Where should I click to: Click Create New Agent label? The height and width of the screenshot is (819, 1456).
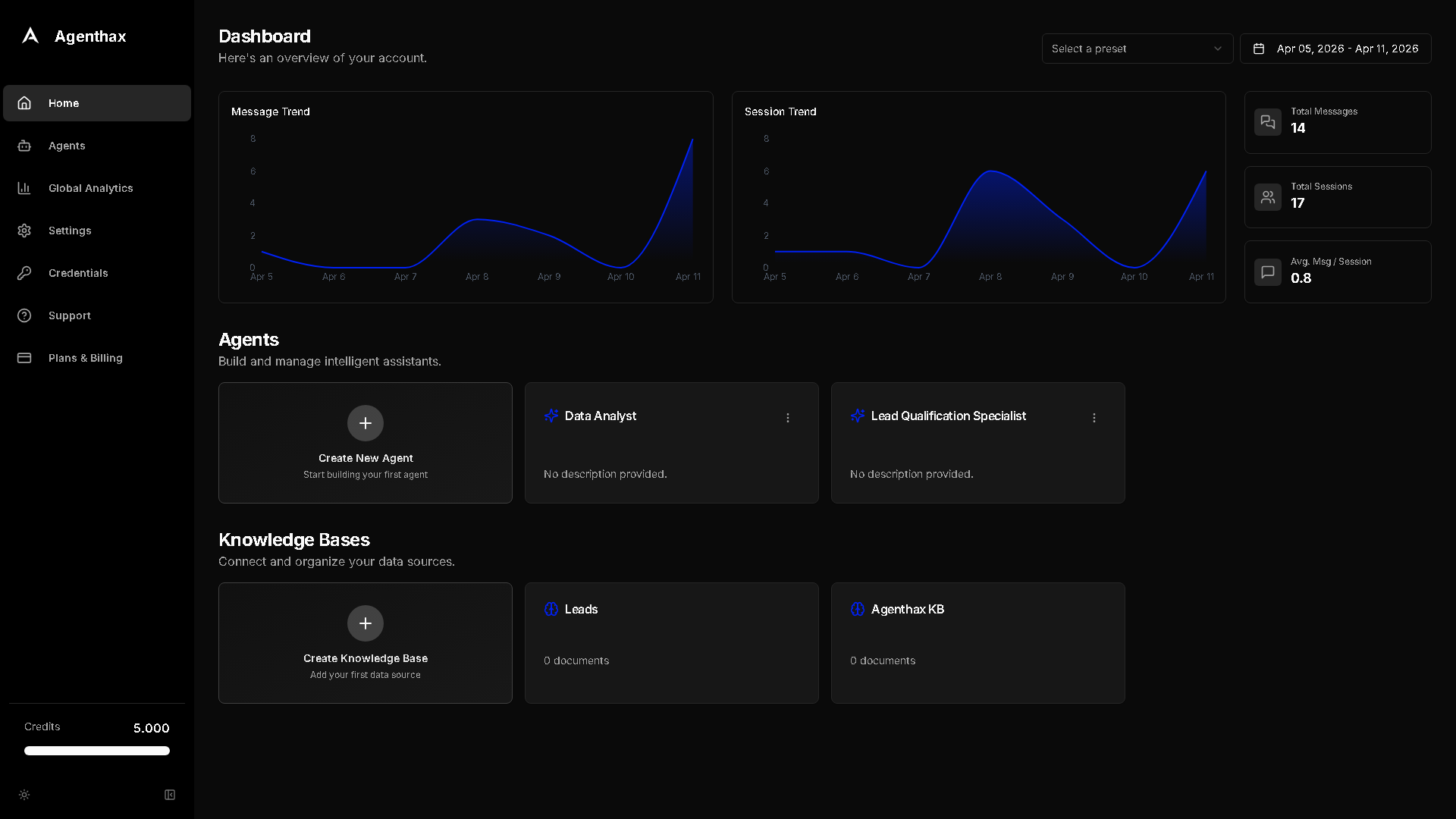(x=366, y=458)
